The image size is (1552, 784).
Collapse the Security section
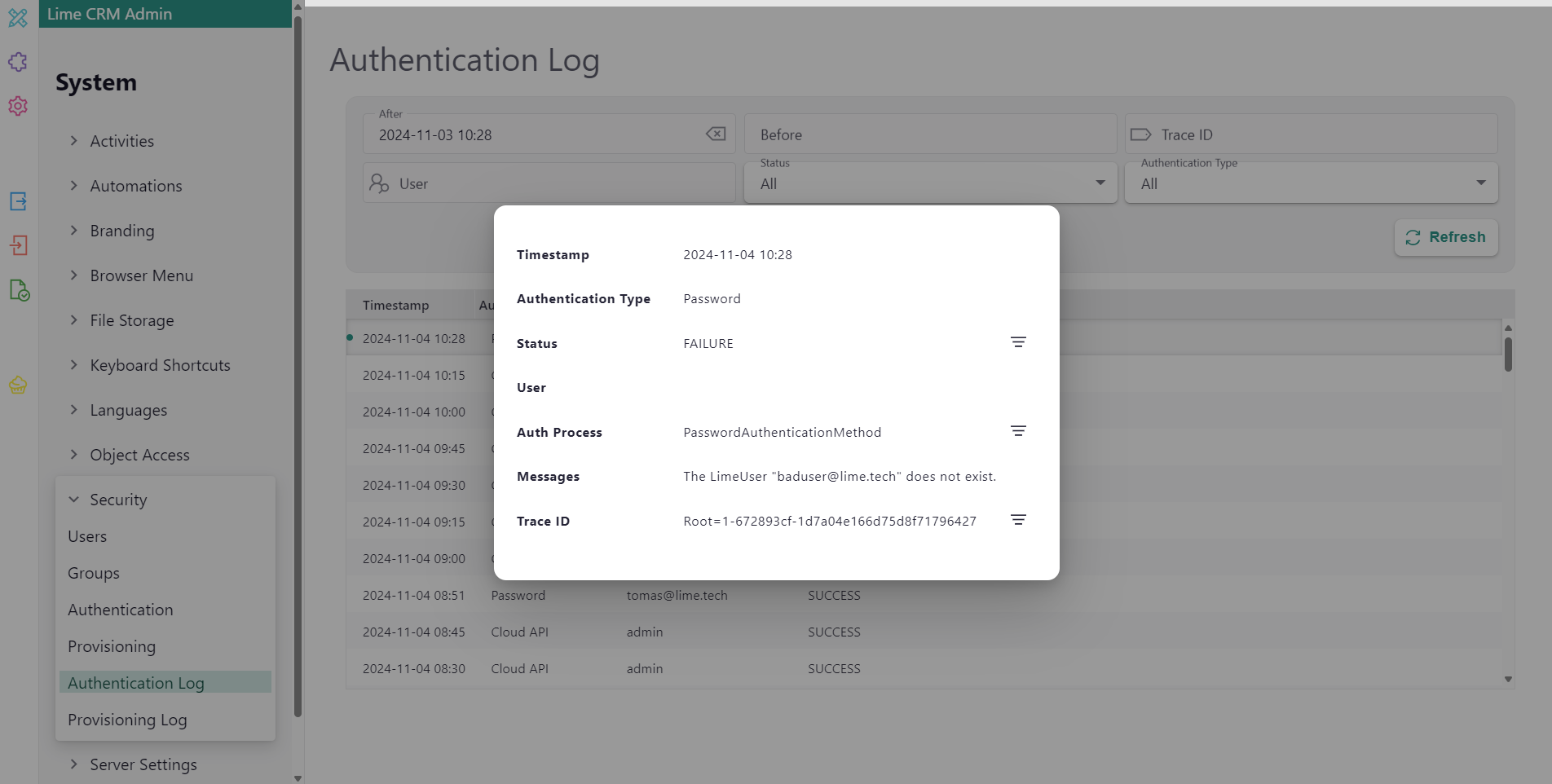74,500
